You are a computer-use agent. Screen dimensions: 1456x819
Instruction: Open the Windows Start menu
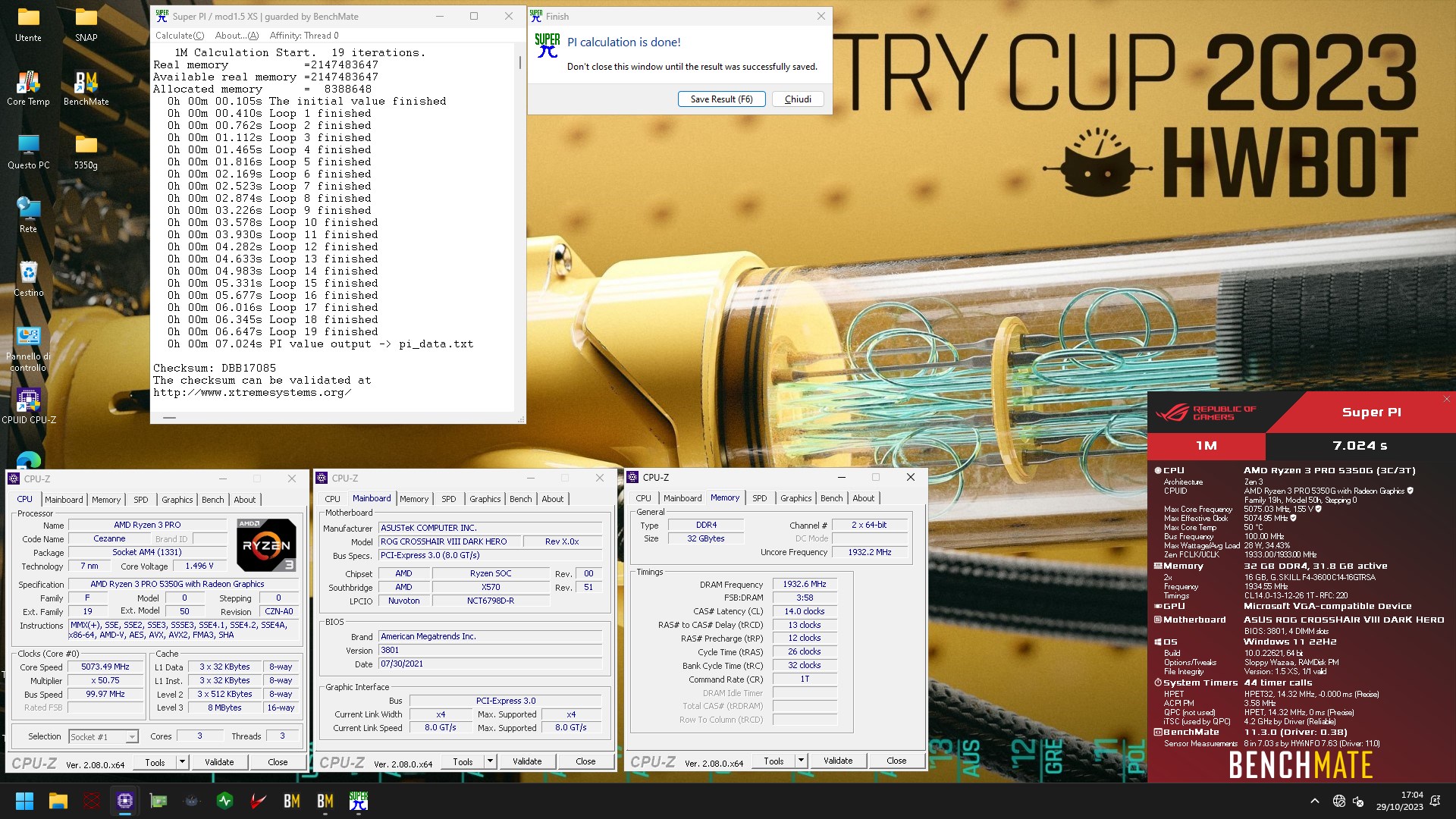[24, 801]
